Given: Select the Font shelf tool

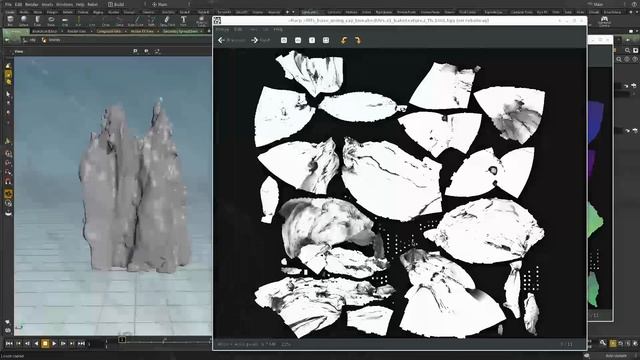Looking at the screenshot, I should click(183, 21).
